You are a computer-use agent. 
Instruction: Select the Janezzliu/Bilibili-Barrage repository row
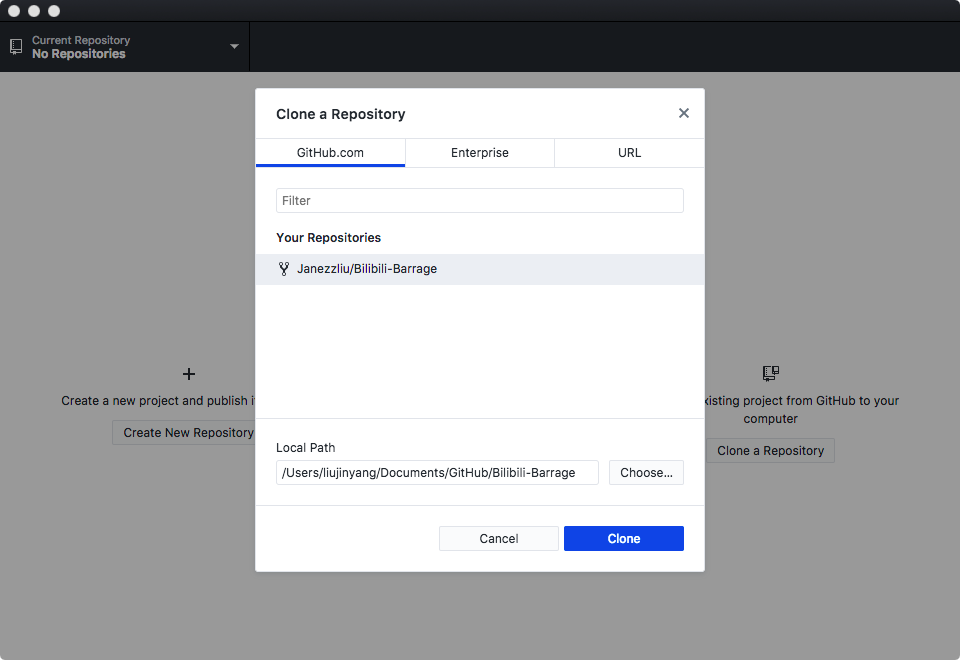[479, 269]
